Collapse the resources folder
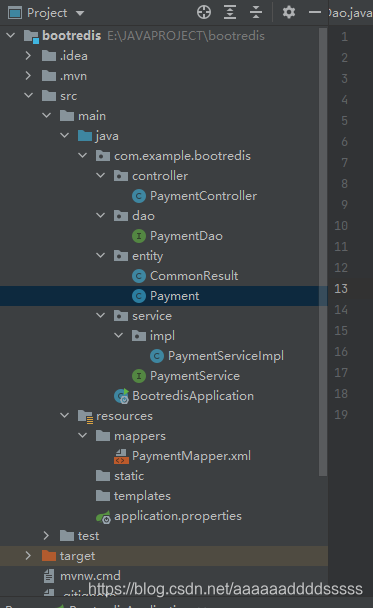Screen dimensions: 373x608 coord(64,416)
